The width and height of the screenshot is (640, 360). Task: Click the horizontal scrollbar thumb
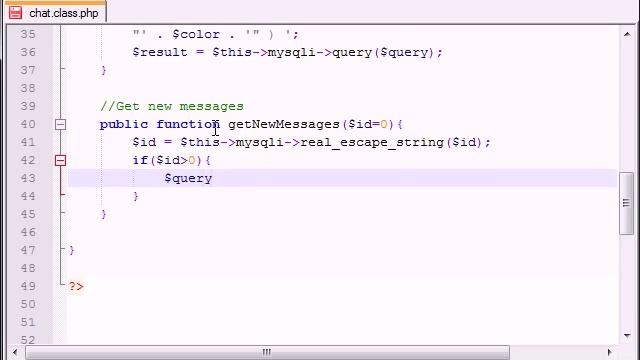pyautogui.click(x=267, y=352)
